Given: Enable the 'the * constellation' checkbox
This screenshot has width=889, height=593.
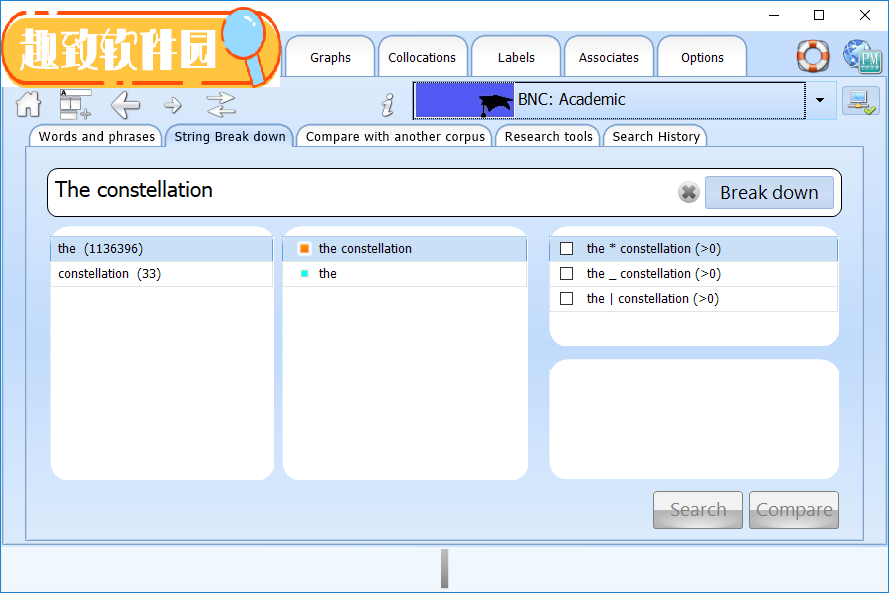Looking at the screenshot, I should point(567,249).
